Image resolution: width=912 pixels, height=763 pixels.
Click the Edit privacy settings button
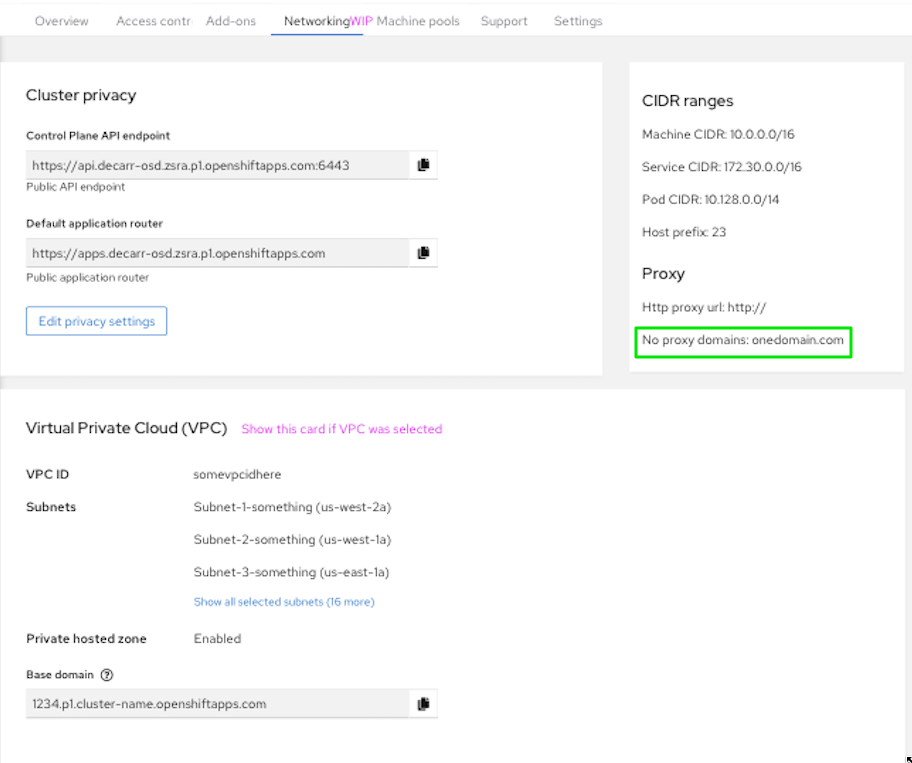96,321
